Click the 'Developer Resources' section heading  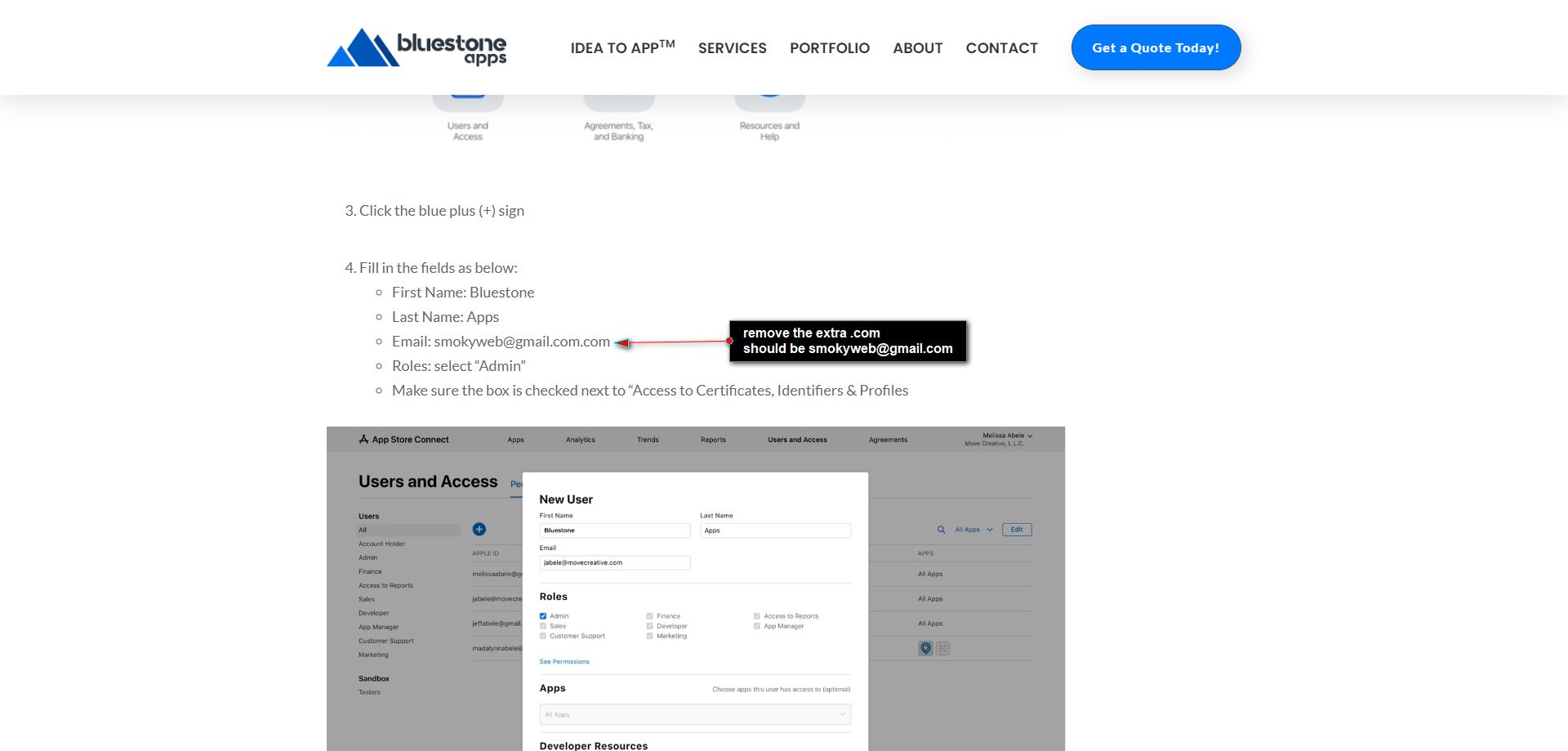[x=594, y=745]
